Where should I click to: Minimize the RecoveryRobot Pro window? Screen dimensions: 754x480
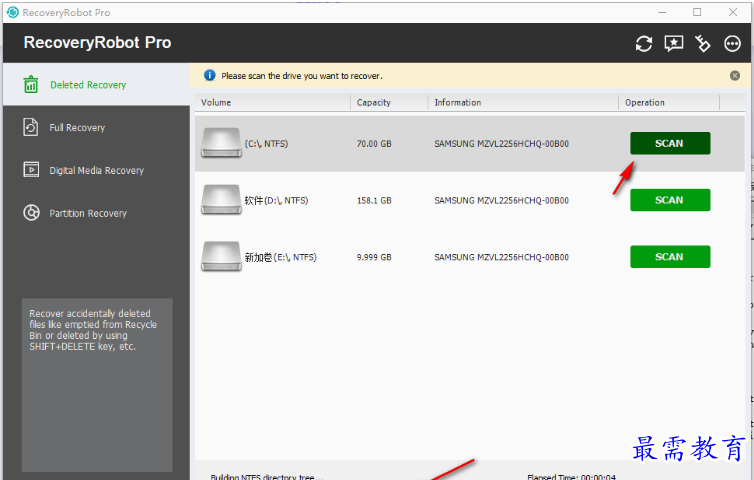(662, 13)
